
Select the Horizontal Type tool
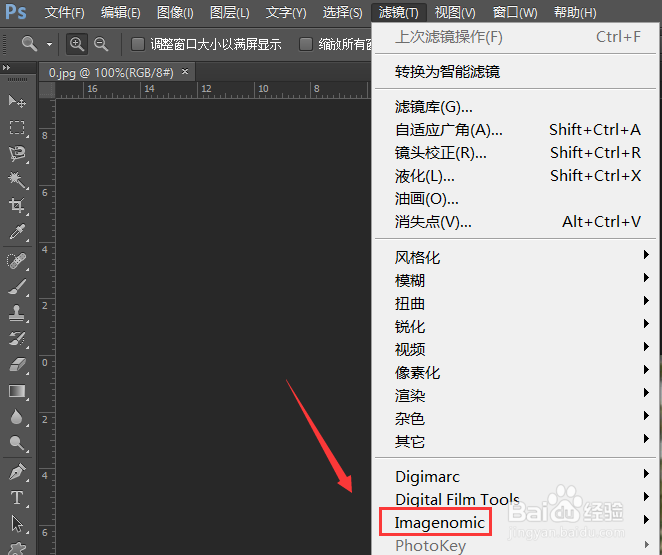(x=17, y=498)
